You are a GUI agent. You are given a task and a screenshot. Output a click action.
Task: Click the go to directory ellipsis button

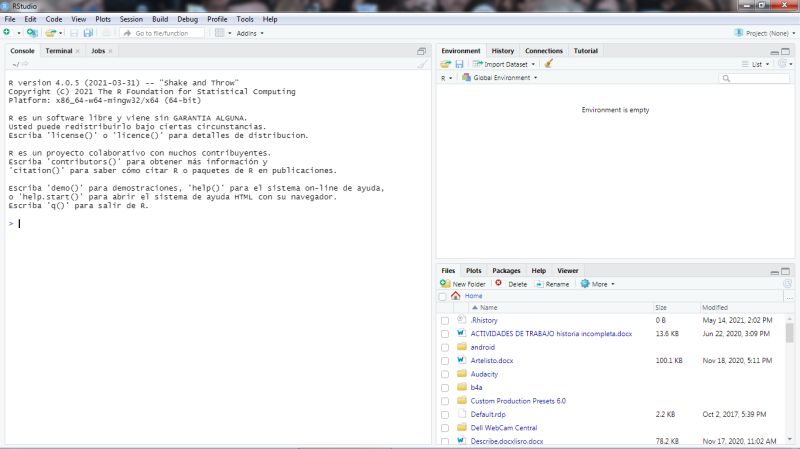point(789,296)
